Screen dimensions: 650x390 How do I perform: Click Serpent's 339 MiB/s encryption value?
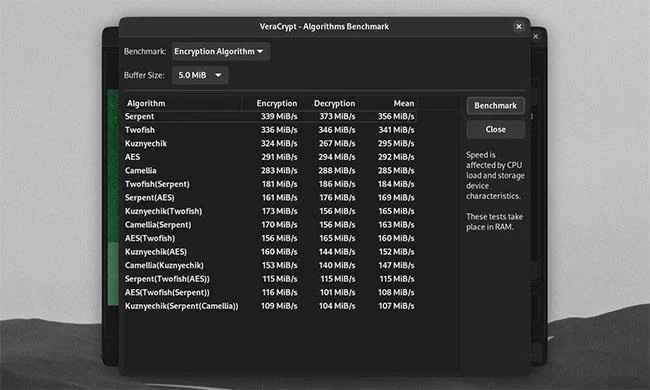279,116
